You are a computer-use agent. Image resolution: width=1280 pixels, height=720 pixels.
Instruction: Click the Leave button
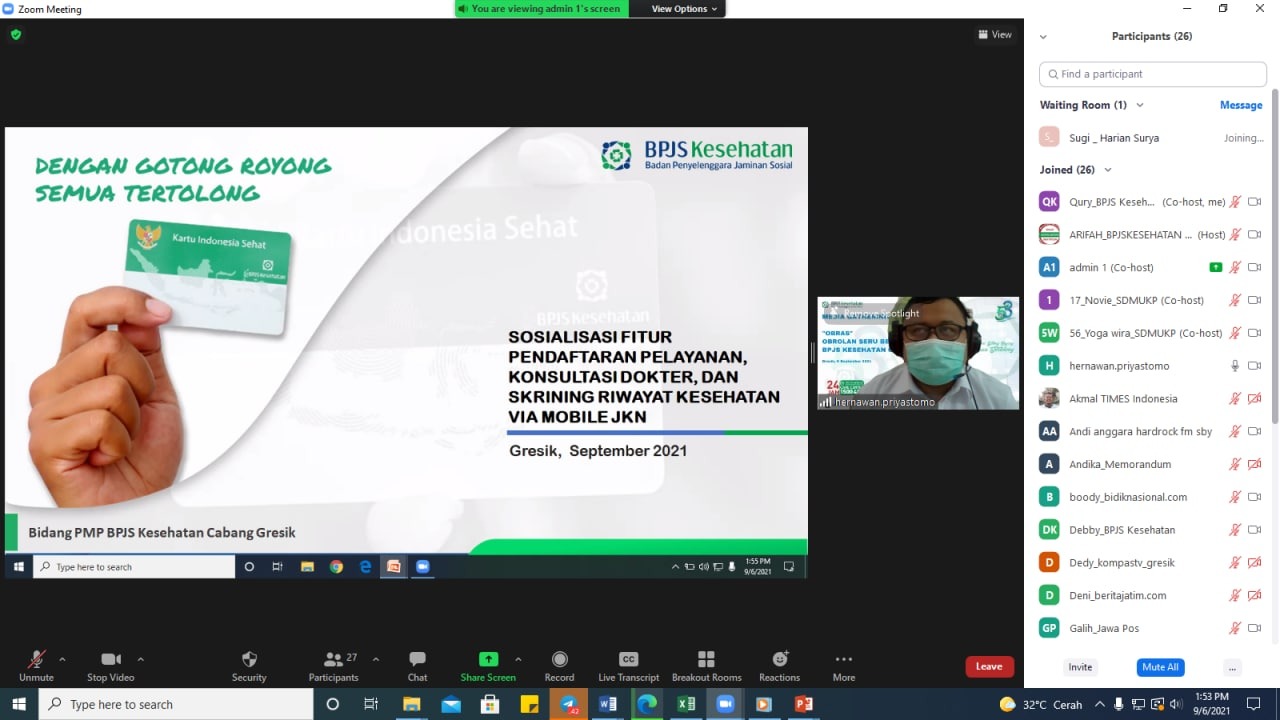(x=988, y=665)
